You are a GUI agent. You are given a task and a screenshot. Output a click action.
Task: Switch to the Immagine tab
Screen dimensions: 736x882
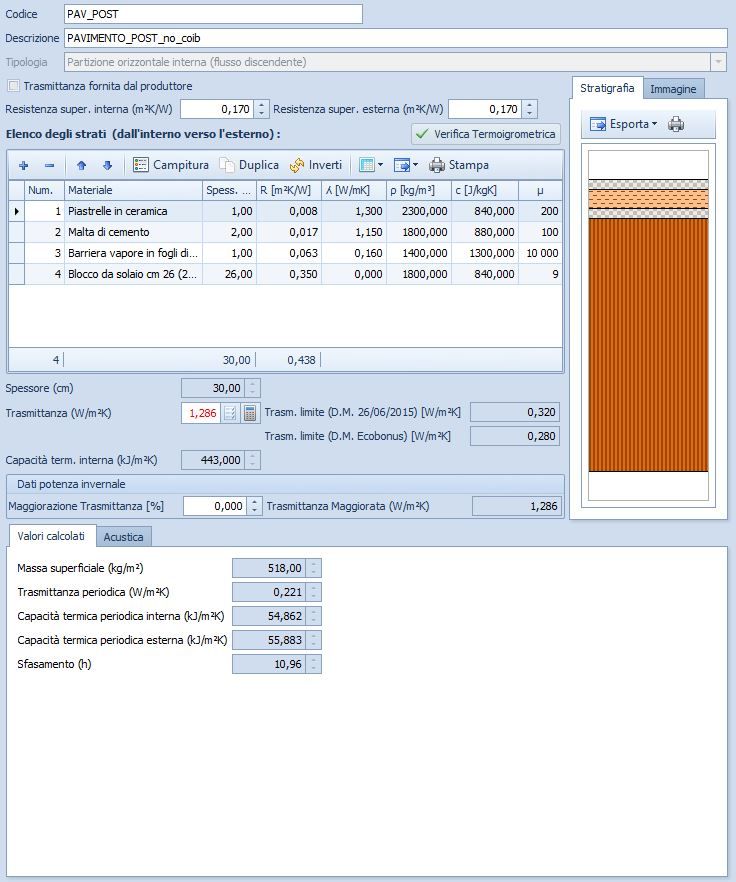coord(673,89)
